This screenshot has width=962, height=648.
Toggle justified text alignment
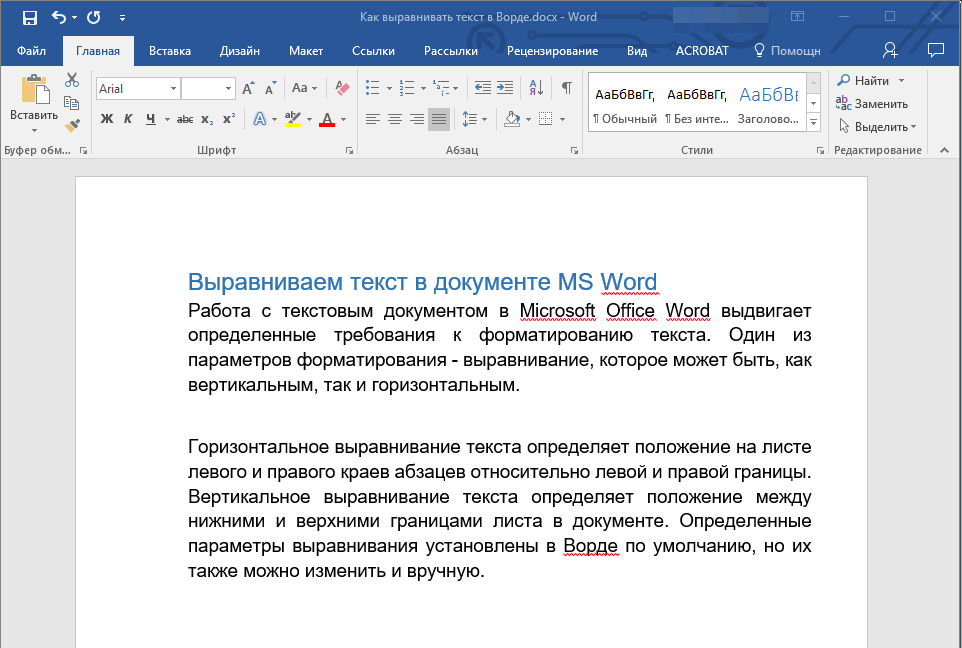pos(439,119)
